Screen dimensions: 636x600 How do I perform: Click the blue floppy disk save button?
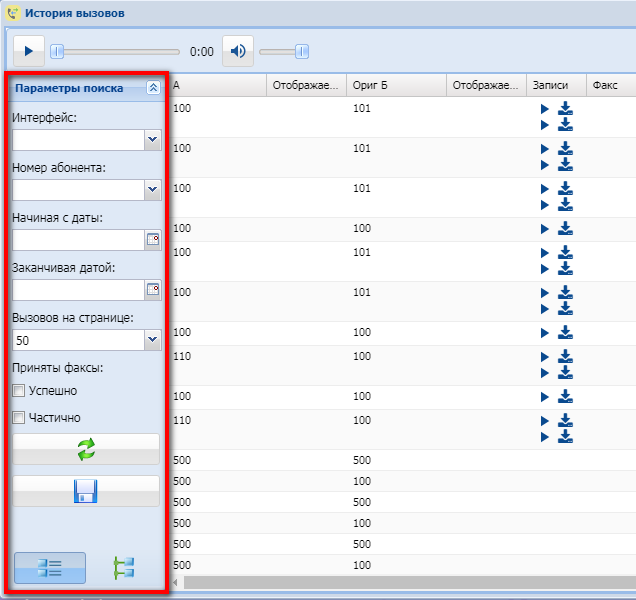(x=86, y=491)
